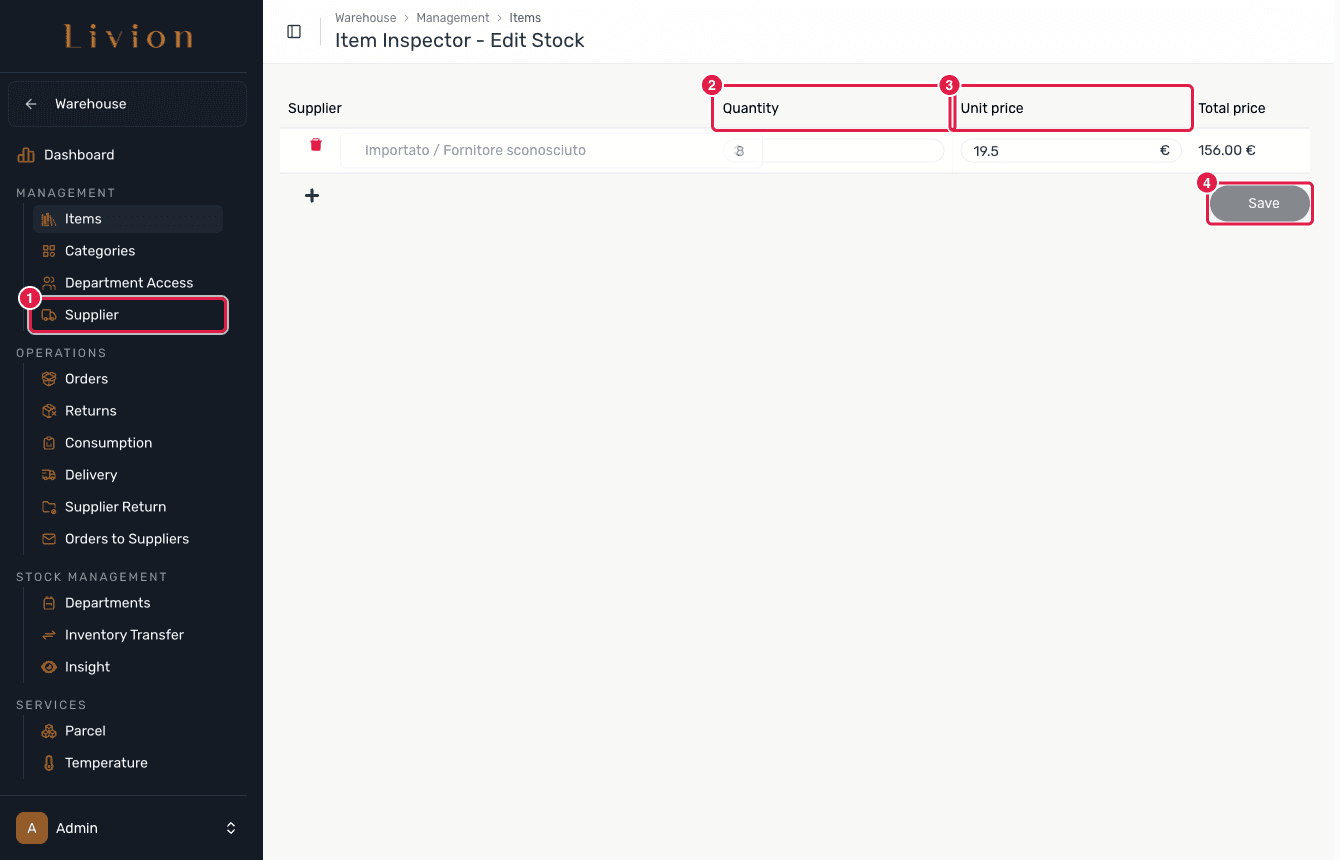The height and width of the screenshot is (860, 1340).
Task: Go back using Warehouse arrow icon
Action: (31, 104)
